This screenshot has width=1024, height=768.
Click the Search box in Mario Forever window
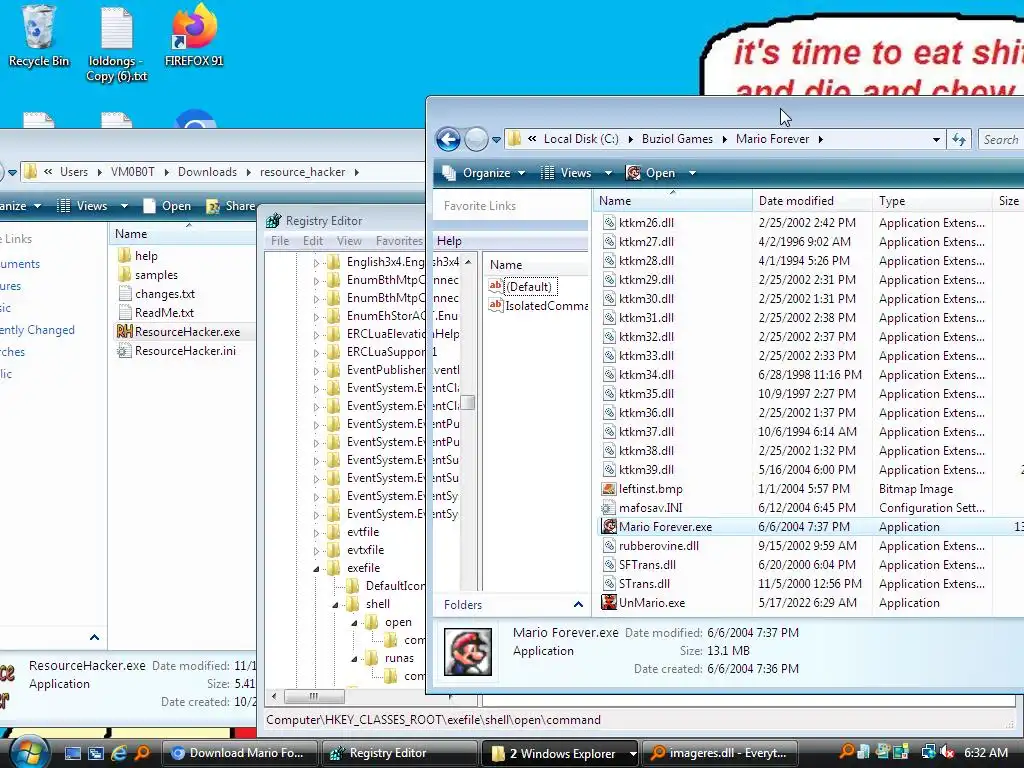click(1000, 140)
